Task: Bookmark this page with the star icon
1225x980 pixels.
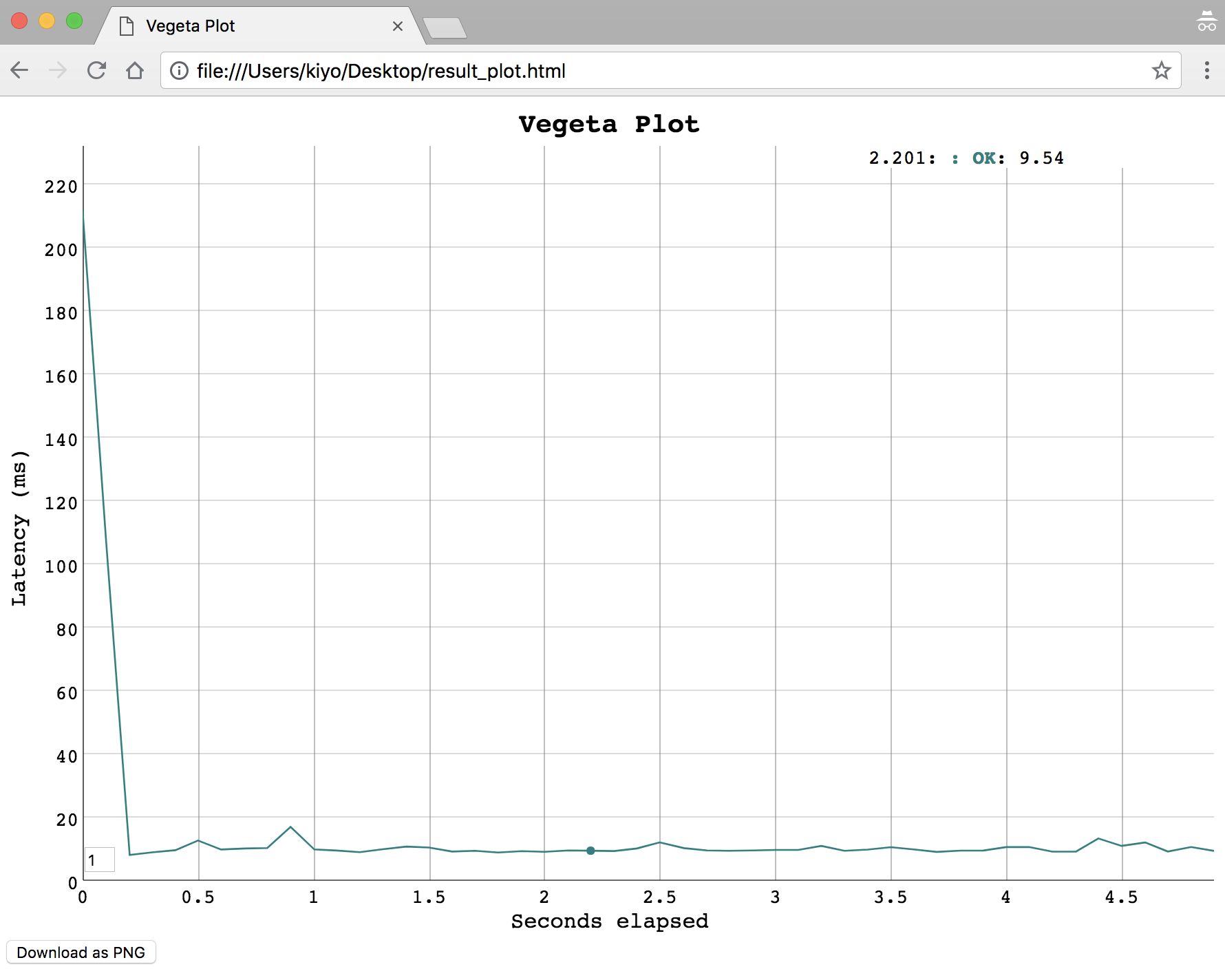Action: (1162, 70)
